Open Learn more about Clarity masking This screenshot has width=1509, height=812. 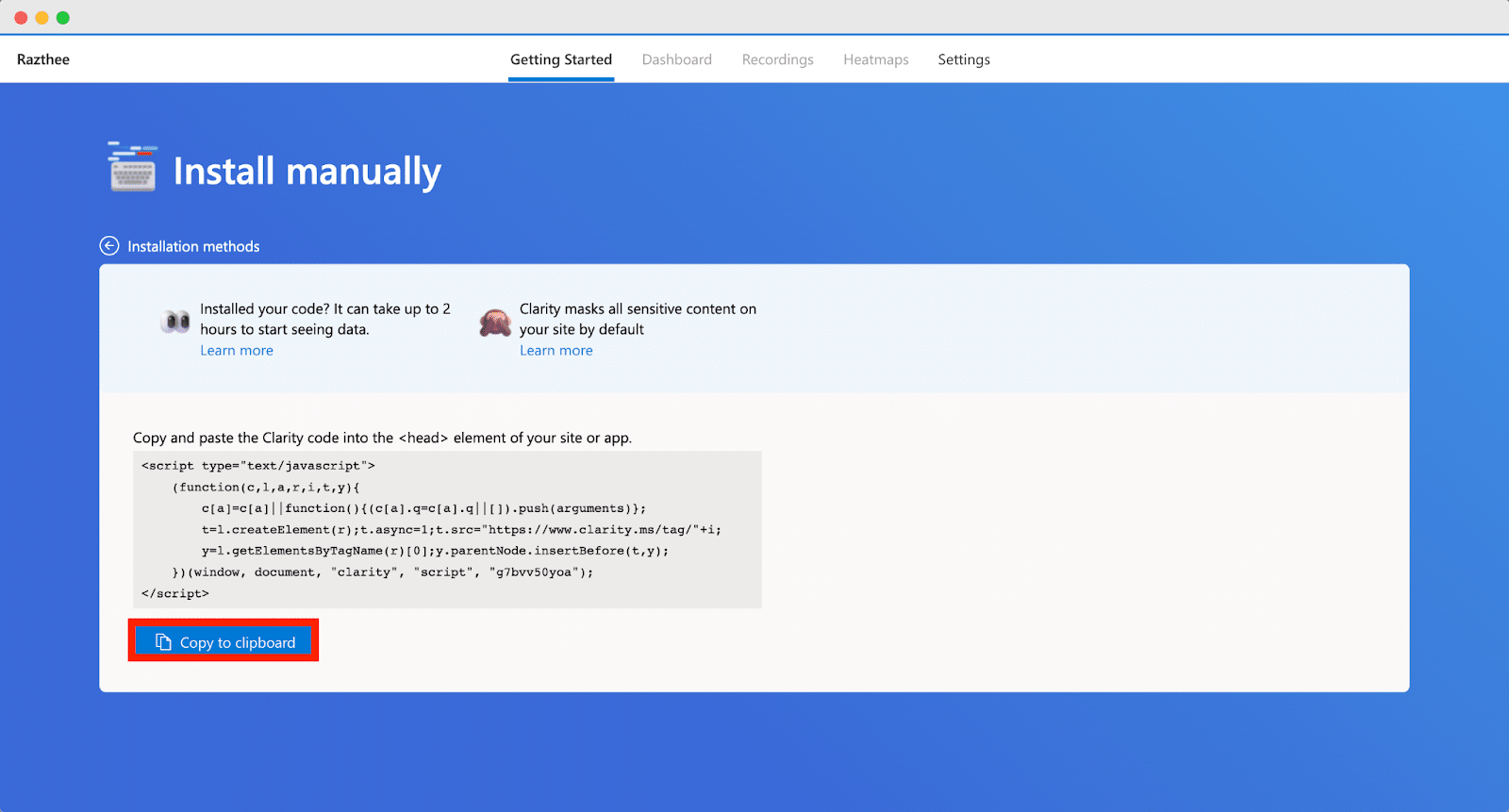556,350
